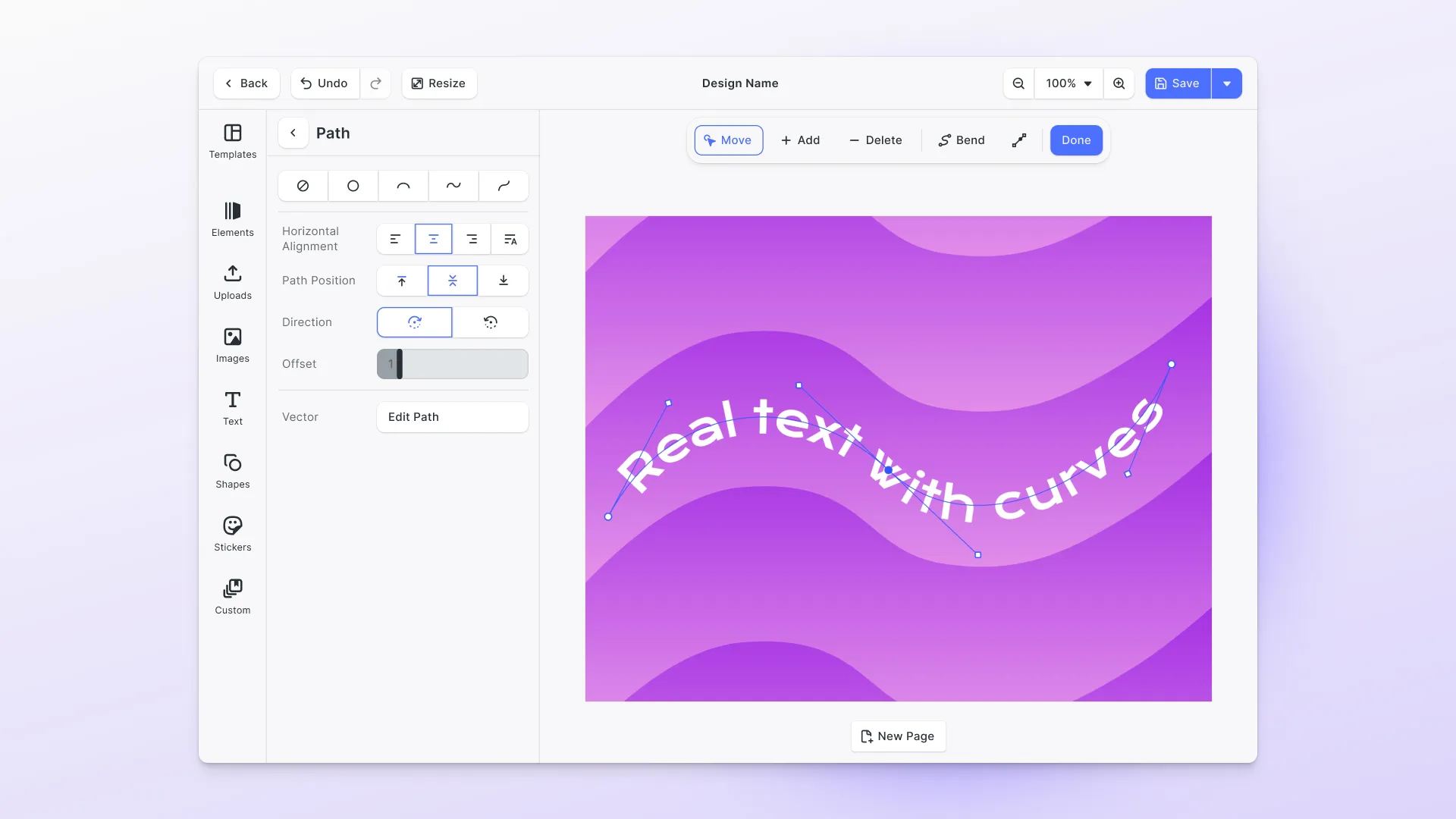
Task: Click Edit Path button
Action: click(453, 417)
